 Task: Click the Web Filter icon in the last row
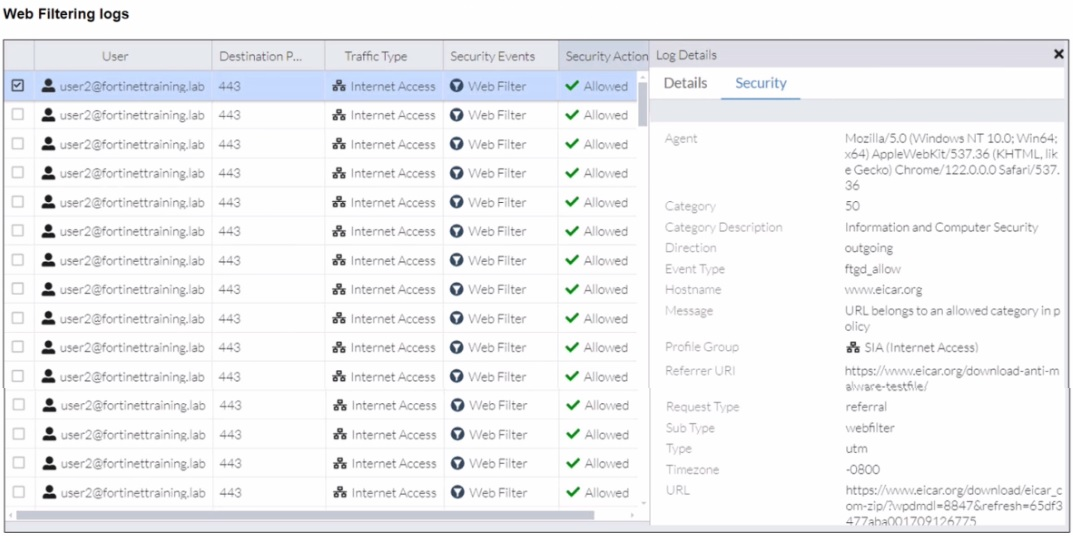click(x=457, y=492)
